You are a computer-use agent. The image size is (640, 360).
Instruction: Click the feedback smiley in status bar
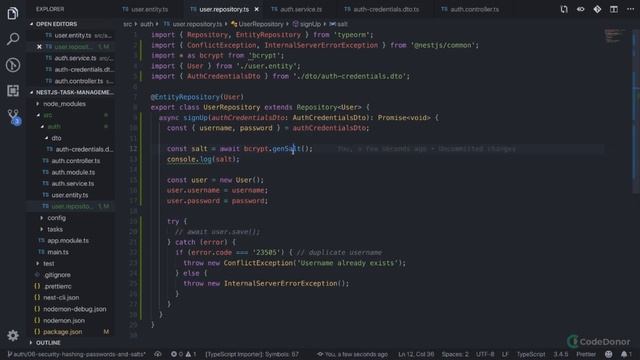point(609,354)
